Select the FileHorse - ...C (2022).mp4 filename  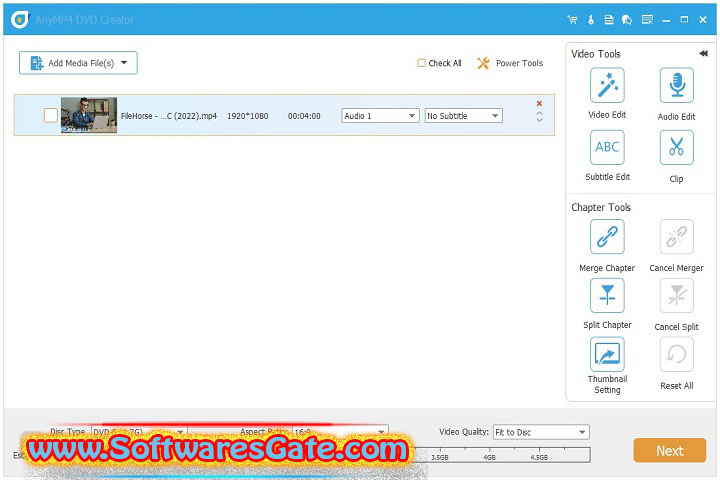point(169,116)
